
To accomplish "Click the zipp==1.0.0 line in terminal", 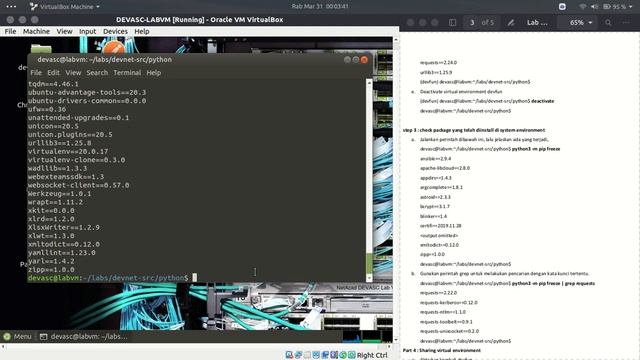I will pos(51,269).
